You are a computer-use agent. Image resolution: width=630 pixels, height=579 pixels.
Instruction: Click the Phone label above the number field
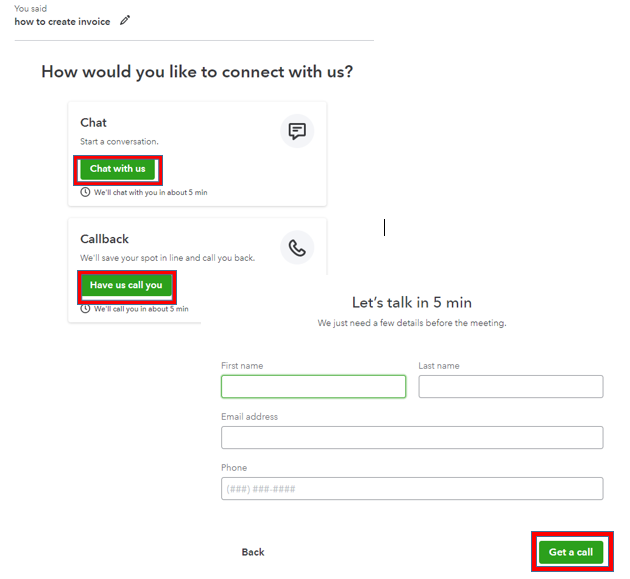click(x=234, y=468)
